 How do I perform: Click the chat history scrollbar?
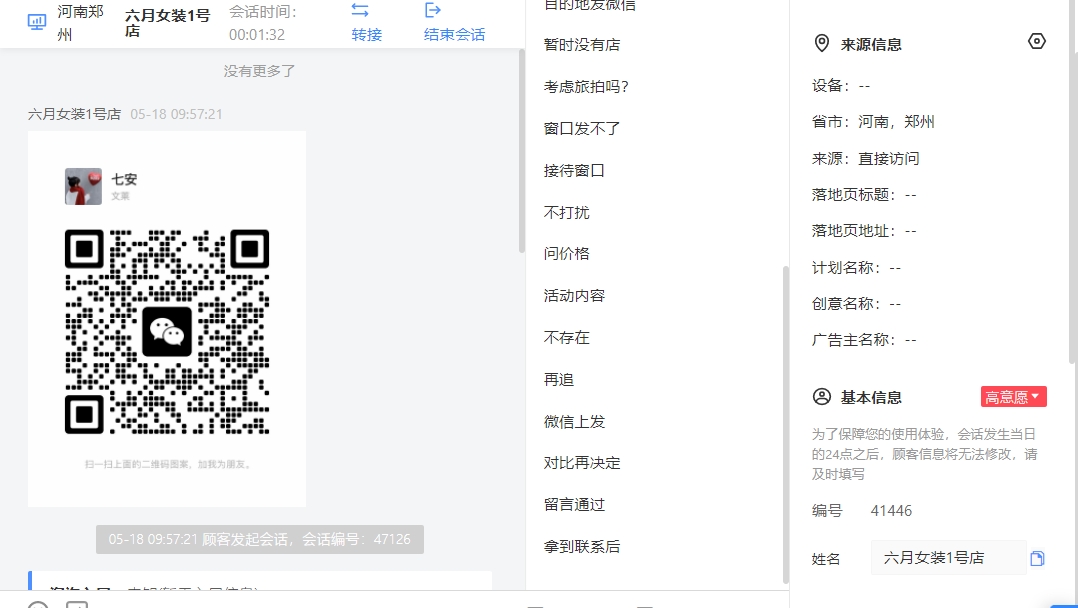tap(522, 151)
